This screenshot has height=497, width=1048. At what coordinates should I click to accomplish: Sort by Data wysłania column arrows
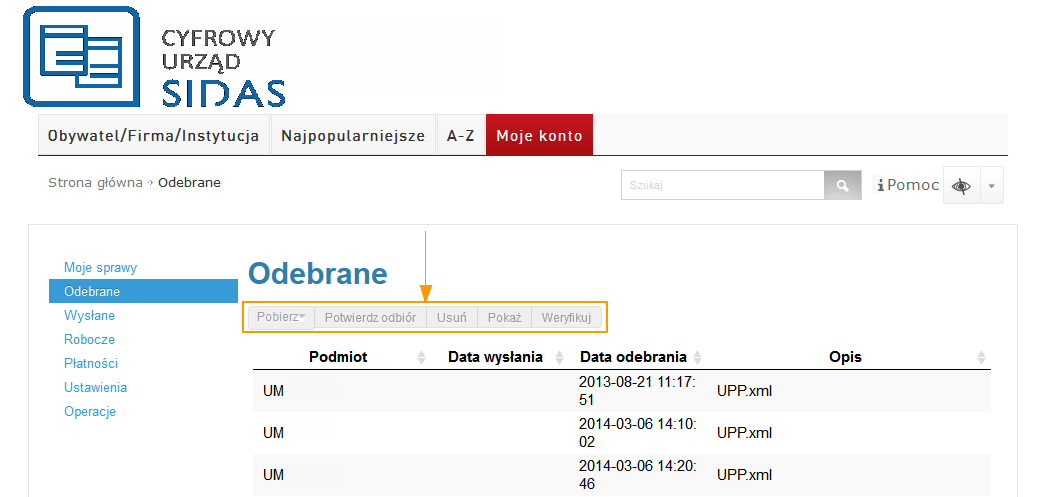tap(559, 357)
